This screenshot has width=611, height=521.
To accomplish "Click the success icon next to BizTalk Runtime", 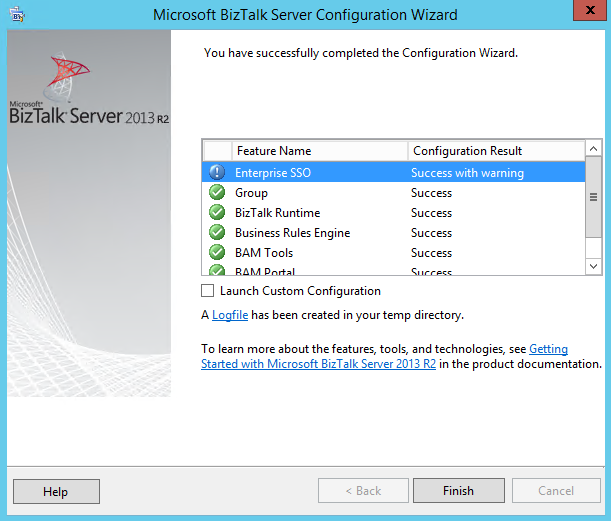I will (x=217, y=213).
